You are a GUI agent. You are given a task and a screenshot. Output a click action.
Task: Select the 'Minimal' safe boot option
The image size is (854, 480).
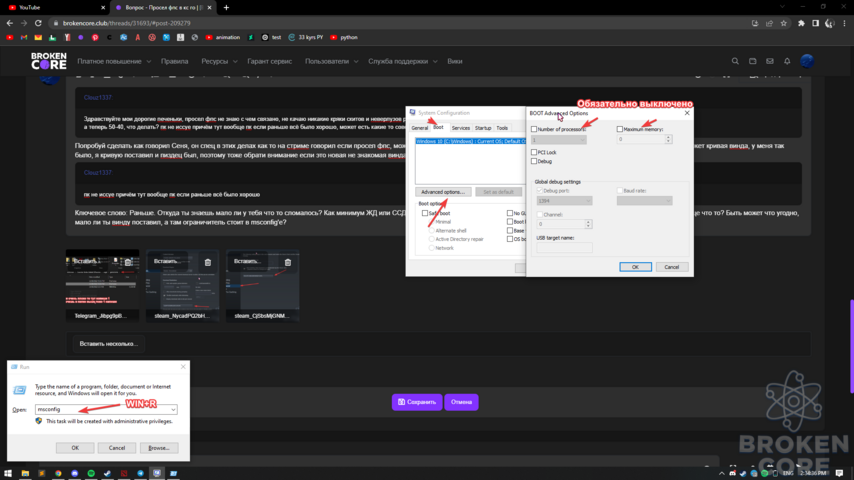coord(431,222)
